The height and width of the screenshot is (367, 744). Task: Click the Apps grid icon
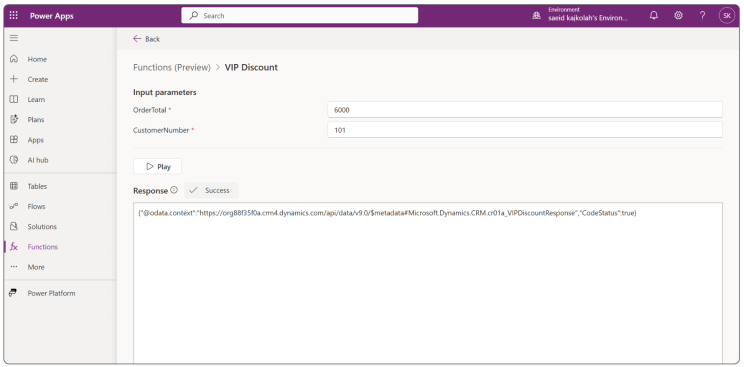14,140
